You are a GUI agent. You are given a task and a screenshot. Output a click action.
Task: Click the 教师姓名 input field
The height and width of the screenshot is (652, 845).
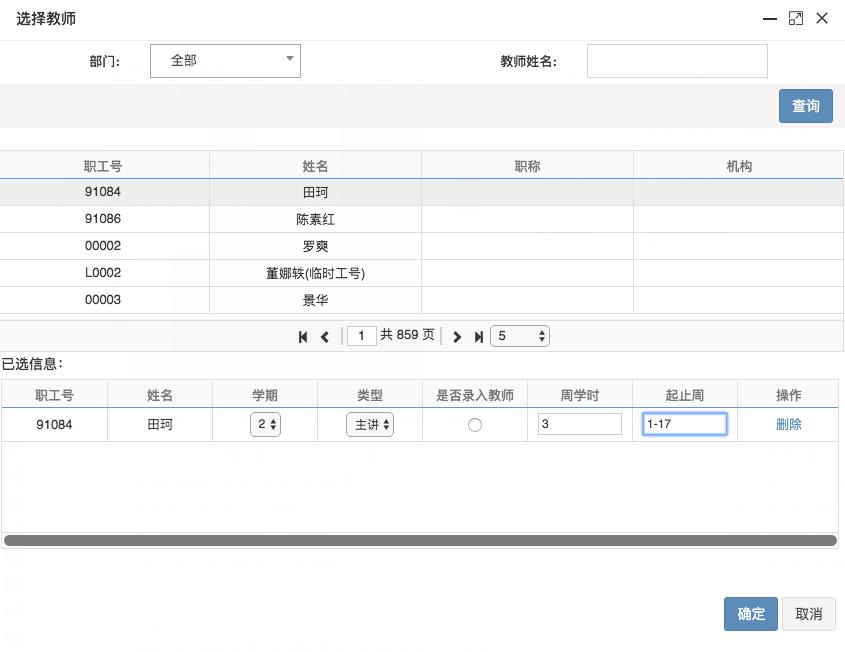click(677, 61)
